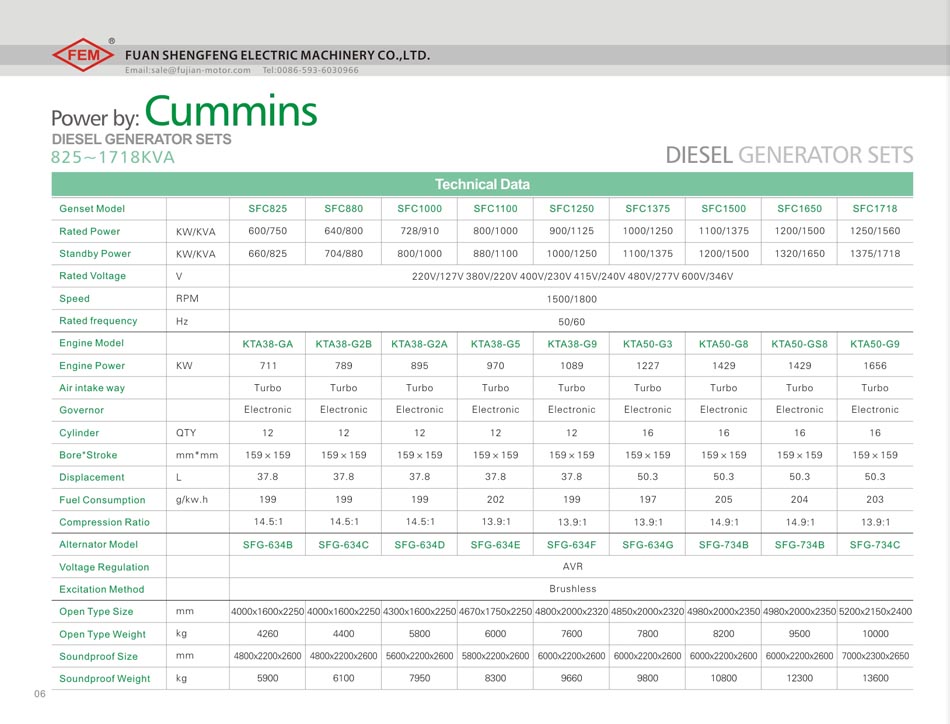Click the 711 engine power value
The height and width of the screenshot is (724, 950).
[x=268, y=366]
